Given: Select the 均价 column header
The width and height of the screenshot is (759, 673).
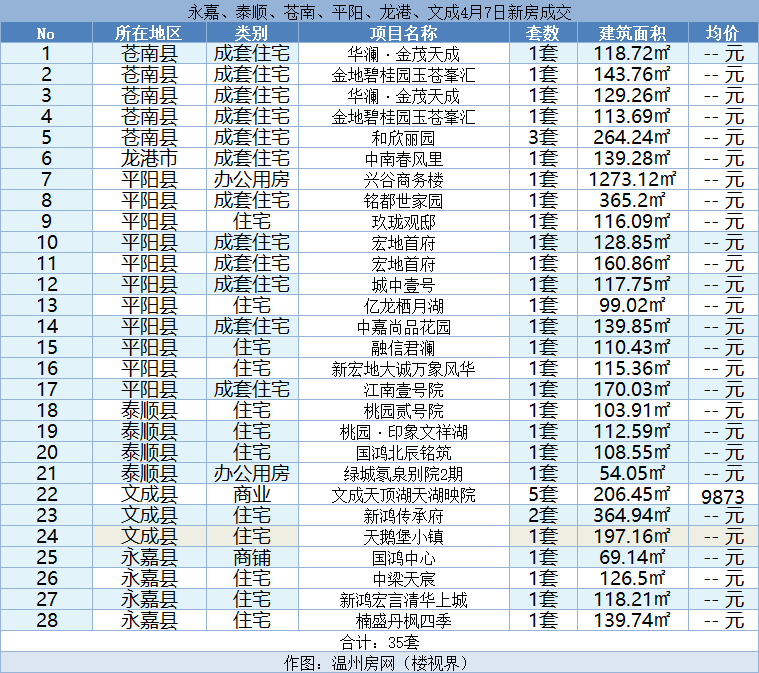Looking at the screenshot, I should 723,33.
